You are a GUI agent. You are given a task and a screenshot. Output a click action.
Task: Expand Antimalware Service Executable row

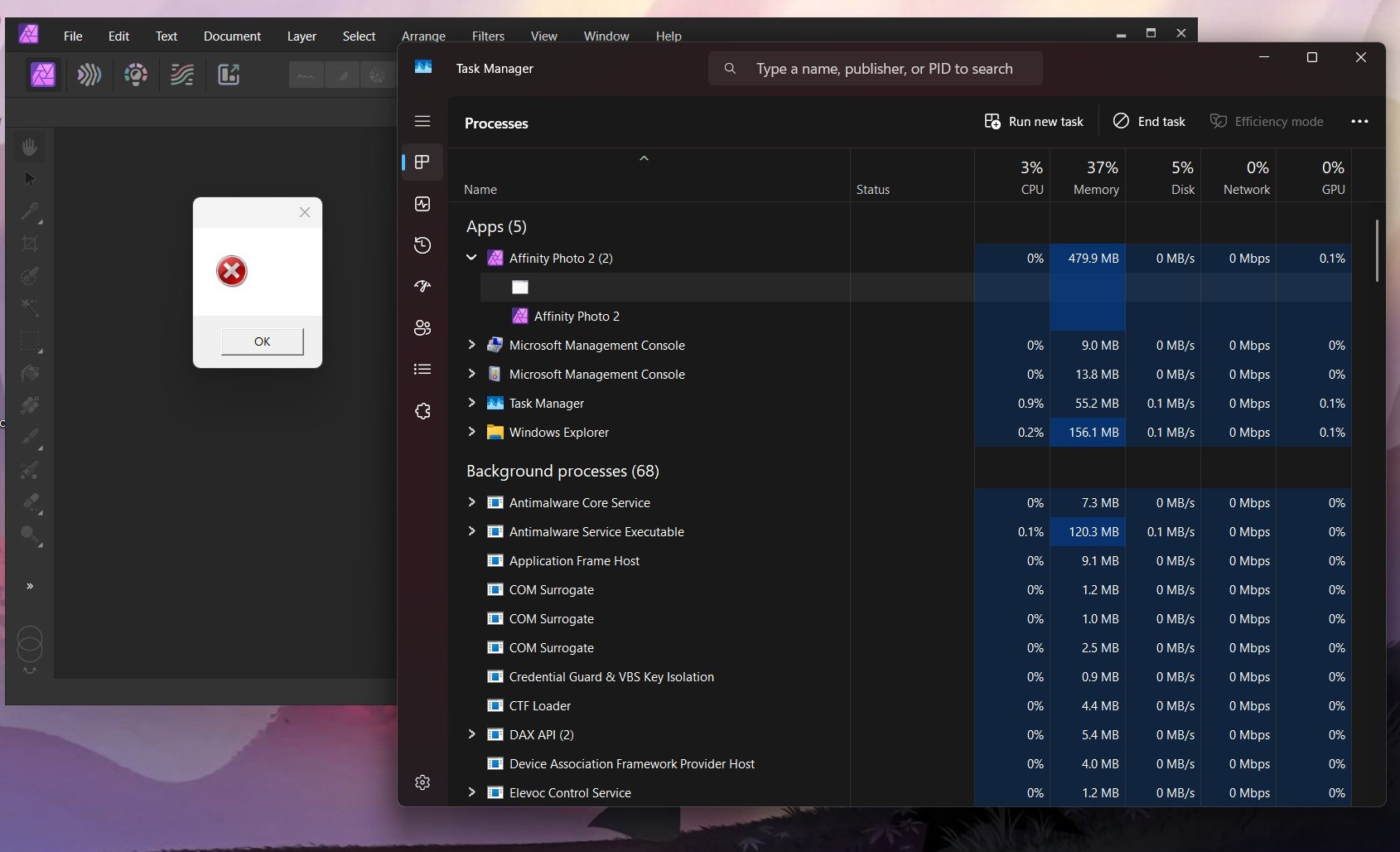point(471,531)
